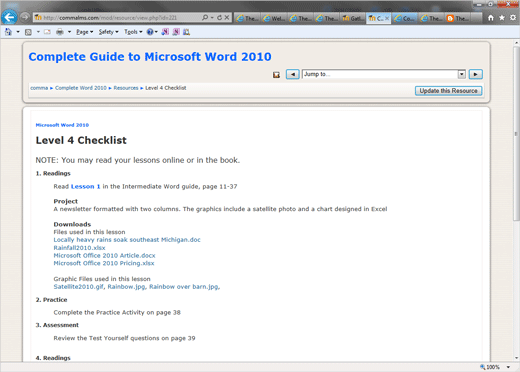The width and height of the screenshot is (520, 372).
Task: Expand the feeds dropdown arrow
Action: (38, 32)
